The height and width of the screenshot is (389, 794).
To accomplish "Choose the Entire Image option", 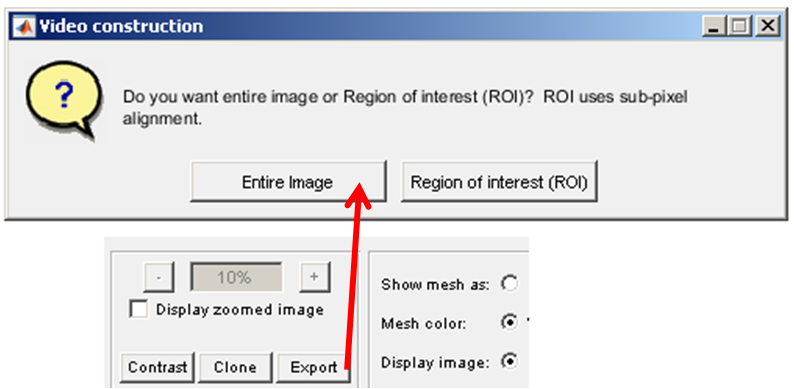I will (288, 182).
